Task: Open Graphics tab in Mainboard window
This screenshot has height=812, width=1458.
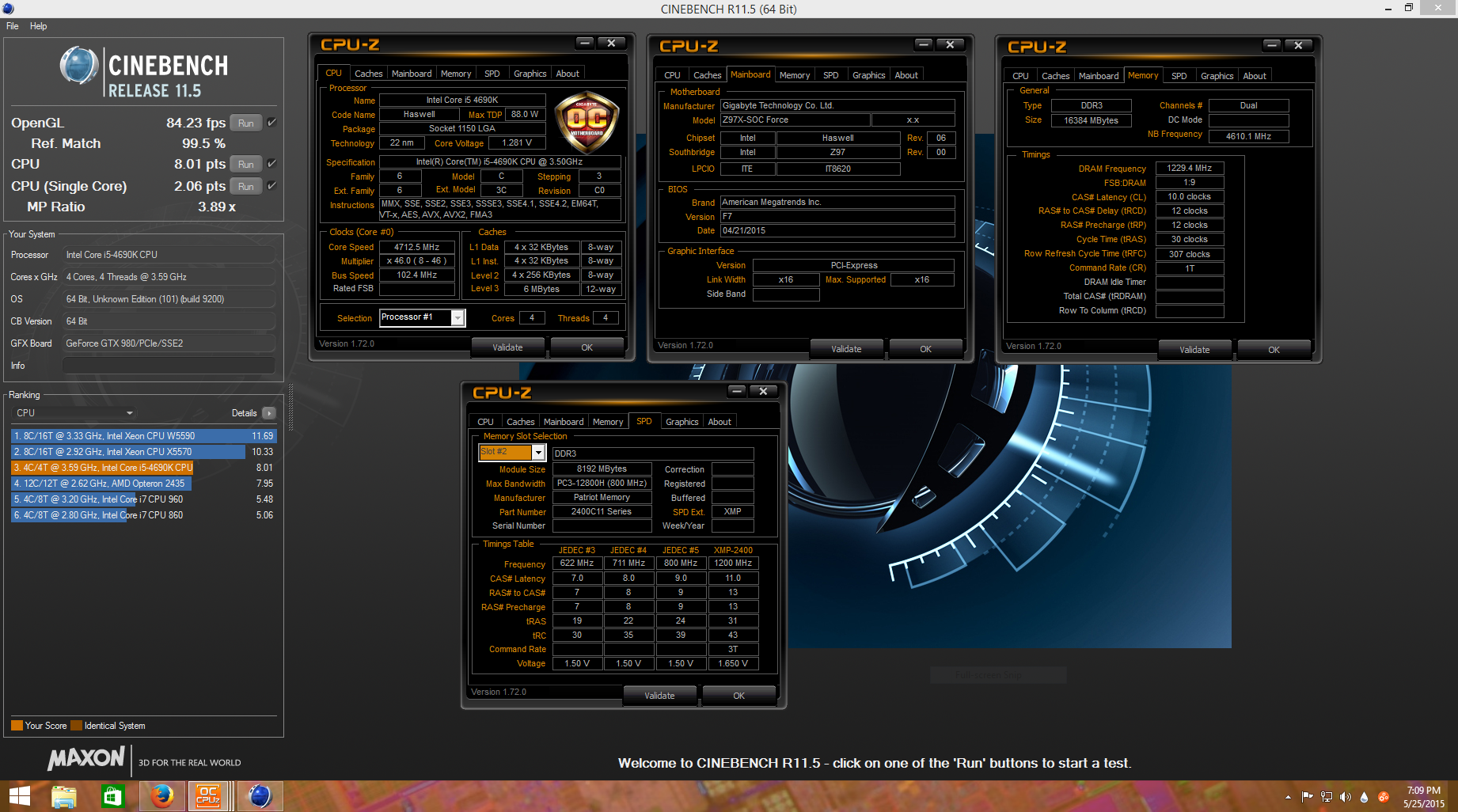Action: click(868, 75)
